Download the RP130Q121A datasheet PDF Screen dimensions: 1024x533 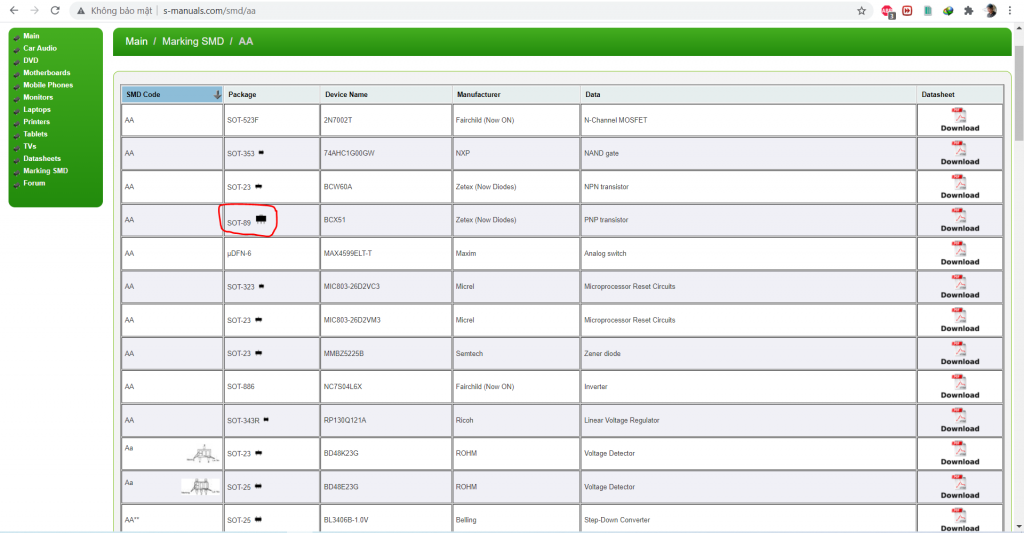point(959,420)
